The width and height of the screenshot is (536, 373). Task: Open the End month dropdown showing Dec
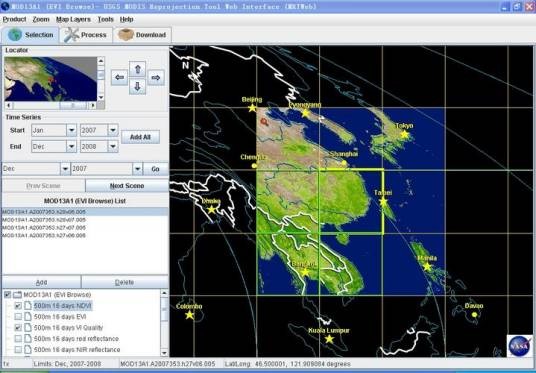tap(71, 147)
